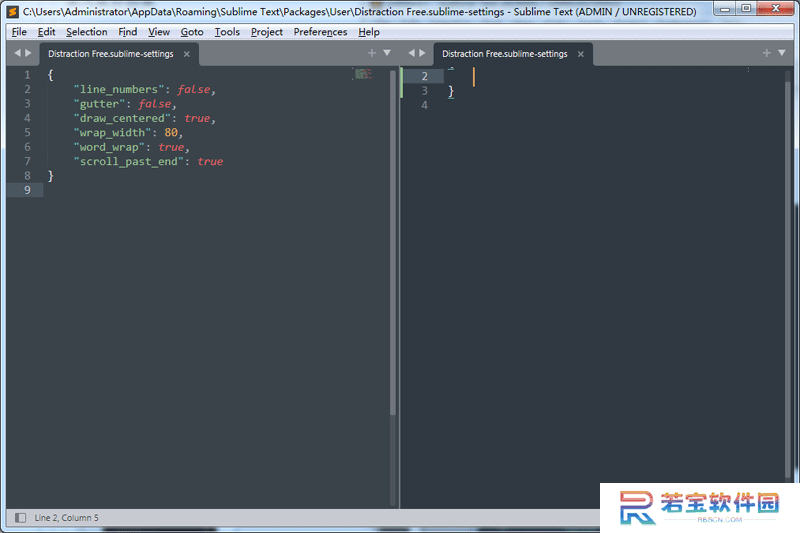Click opening brace on line 1 left pane

coord(50,75)
